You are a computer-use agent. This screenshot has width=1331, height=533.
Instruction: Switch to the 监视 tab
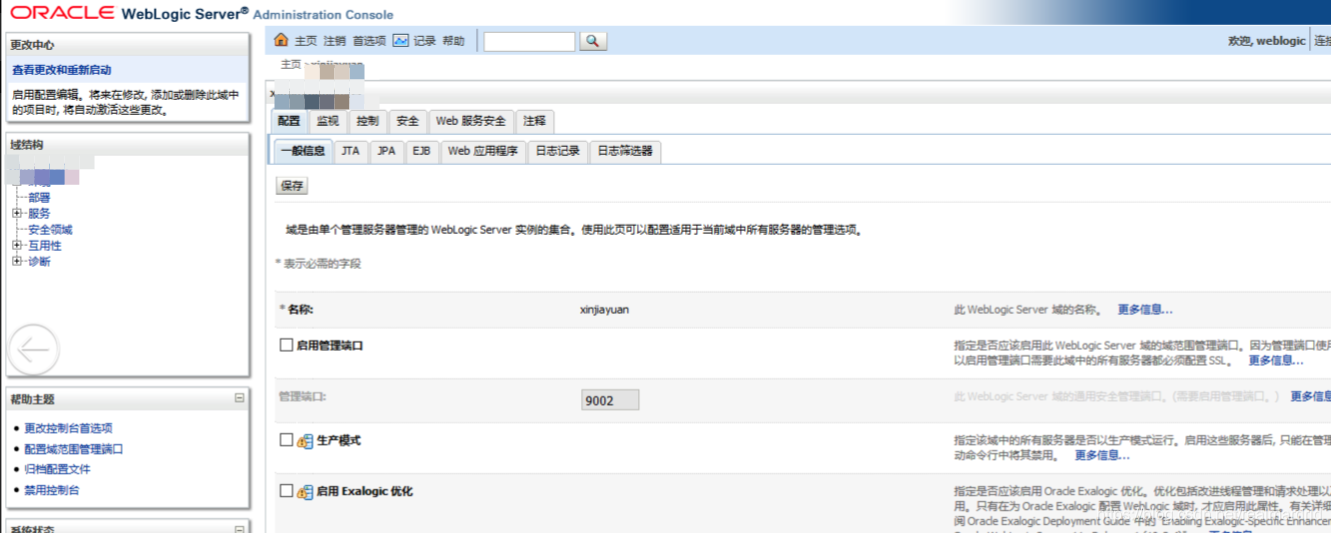(x=328, y=121)
